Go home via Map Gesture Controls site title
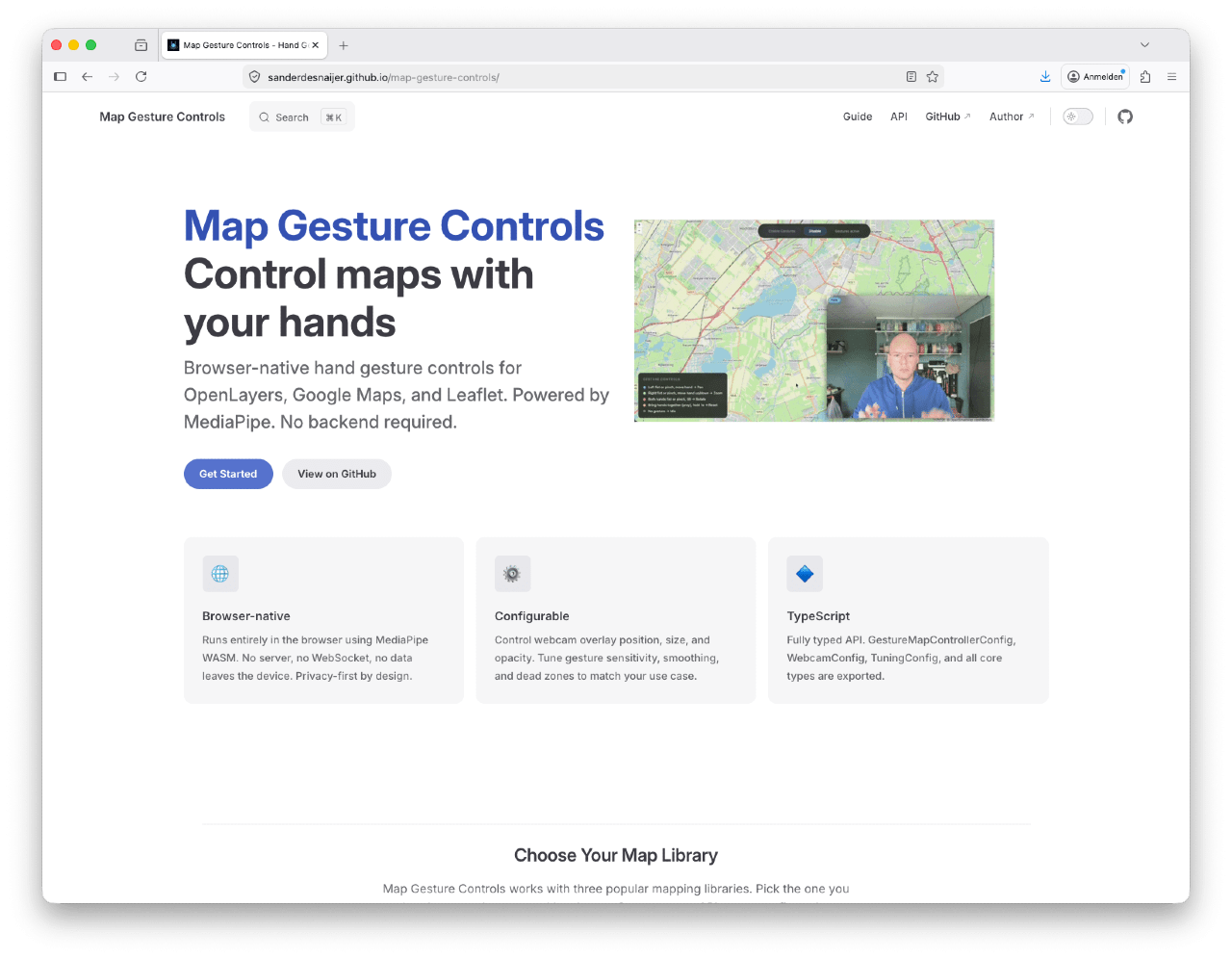The image size is (1232, 959). click(163, 117)
